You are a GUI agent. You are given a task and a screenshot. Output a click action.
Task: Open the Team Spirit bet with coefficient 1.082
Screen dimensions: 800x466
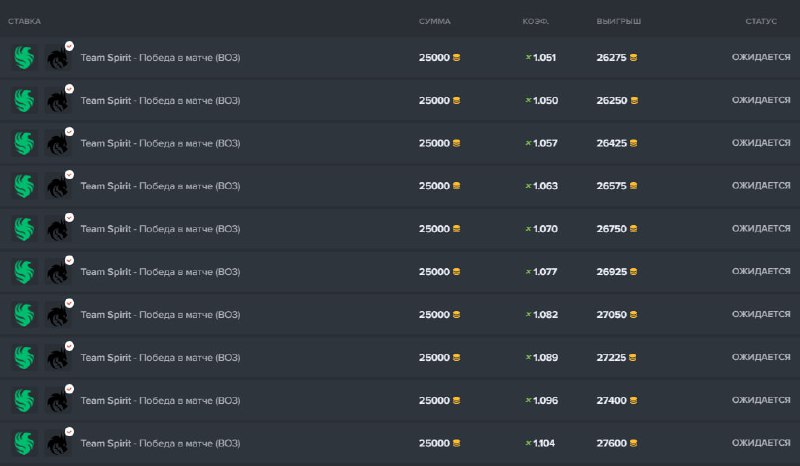(x=160, y=315)
